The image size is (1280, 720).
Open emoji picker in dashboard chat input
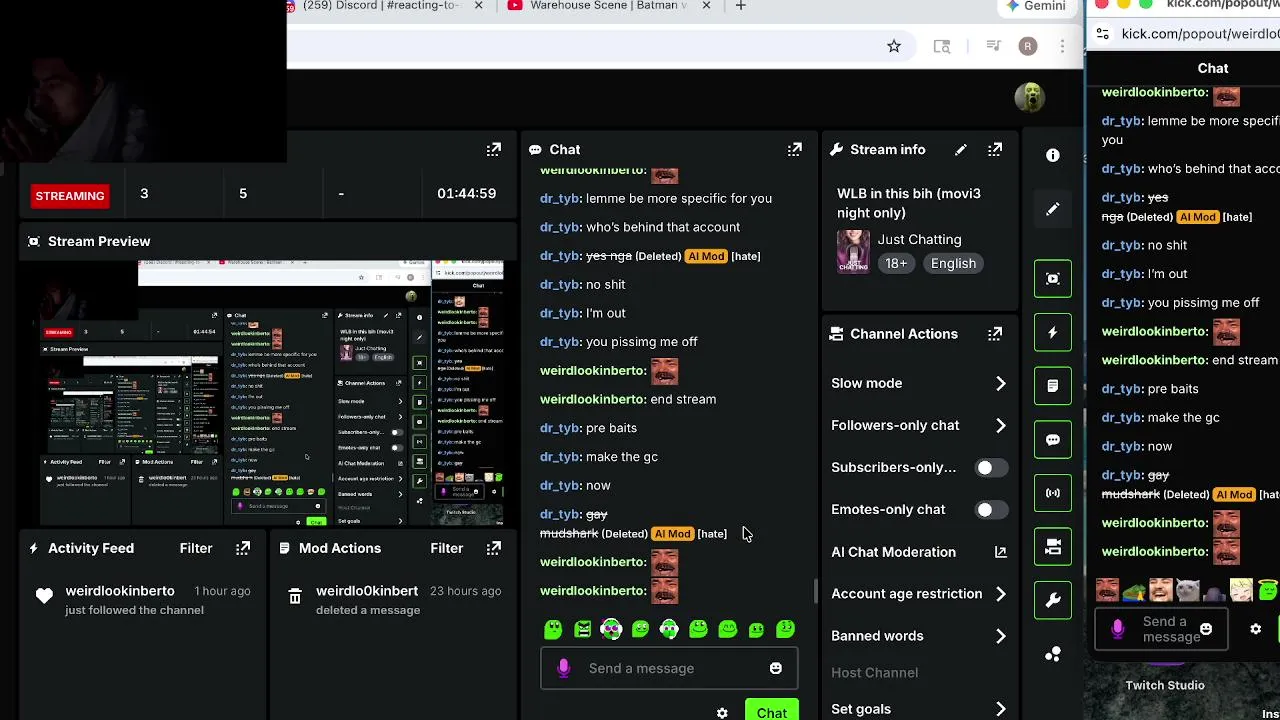[776, 668]
